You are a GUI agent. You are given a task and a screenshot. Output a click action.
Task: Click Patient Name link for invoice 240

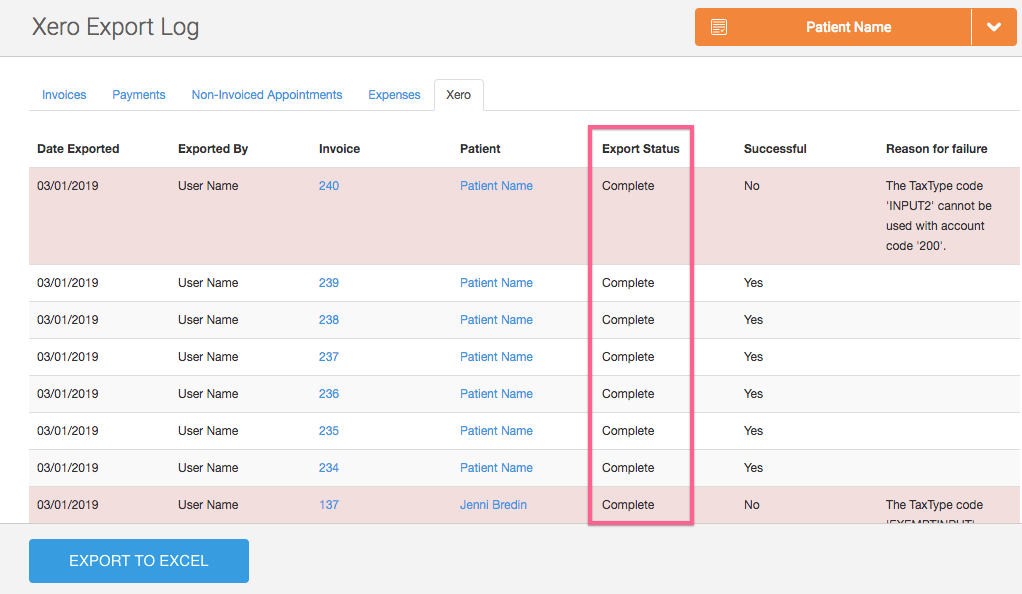[x=496, y=186]
